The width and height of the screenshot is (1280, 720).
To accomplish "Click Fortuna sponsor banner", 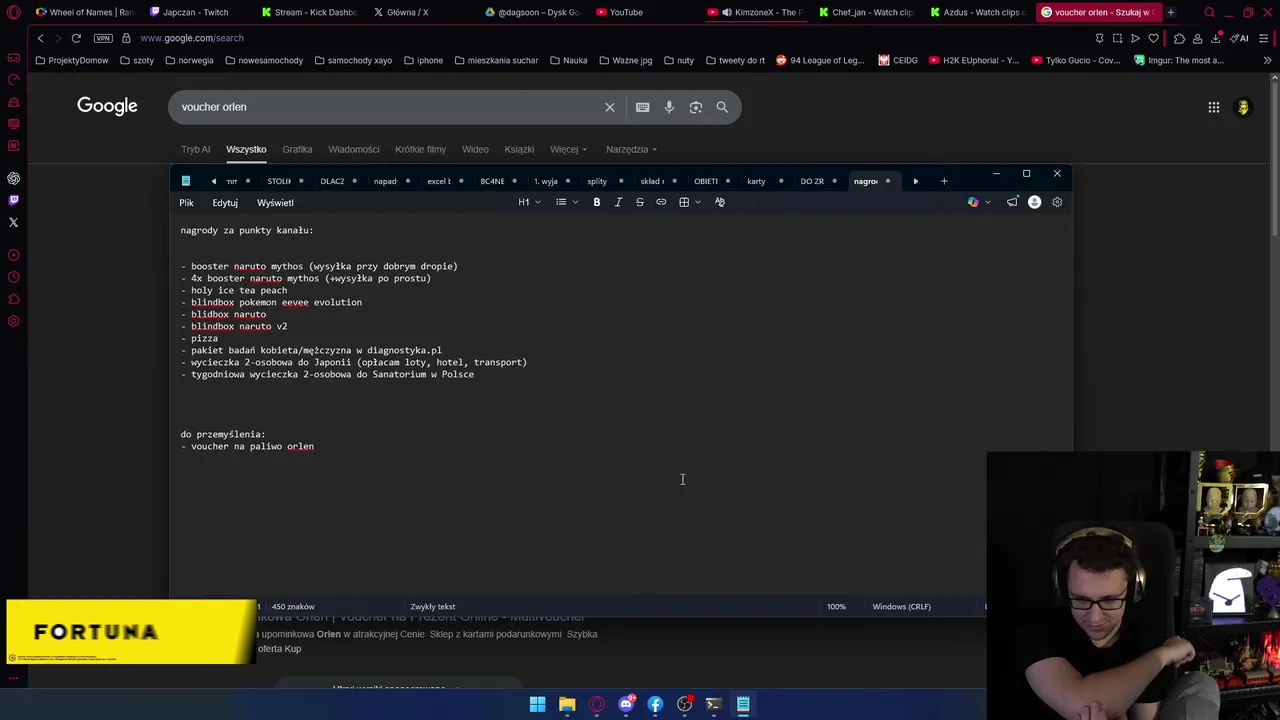I will point(130,631).
